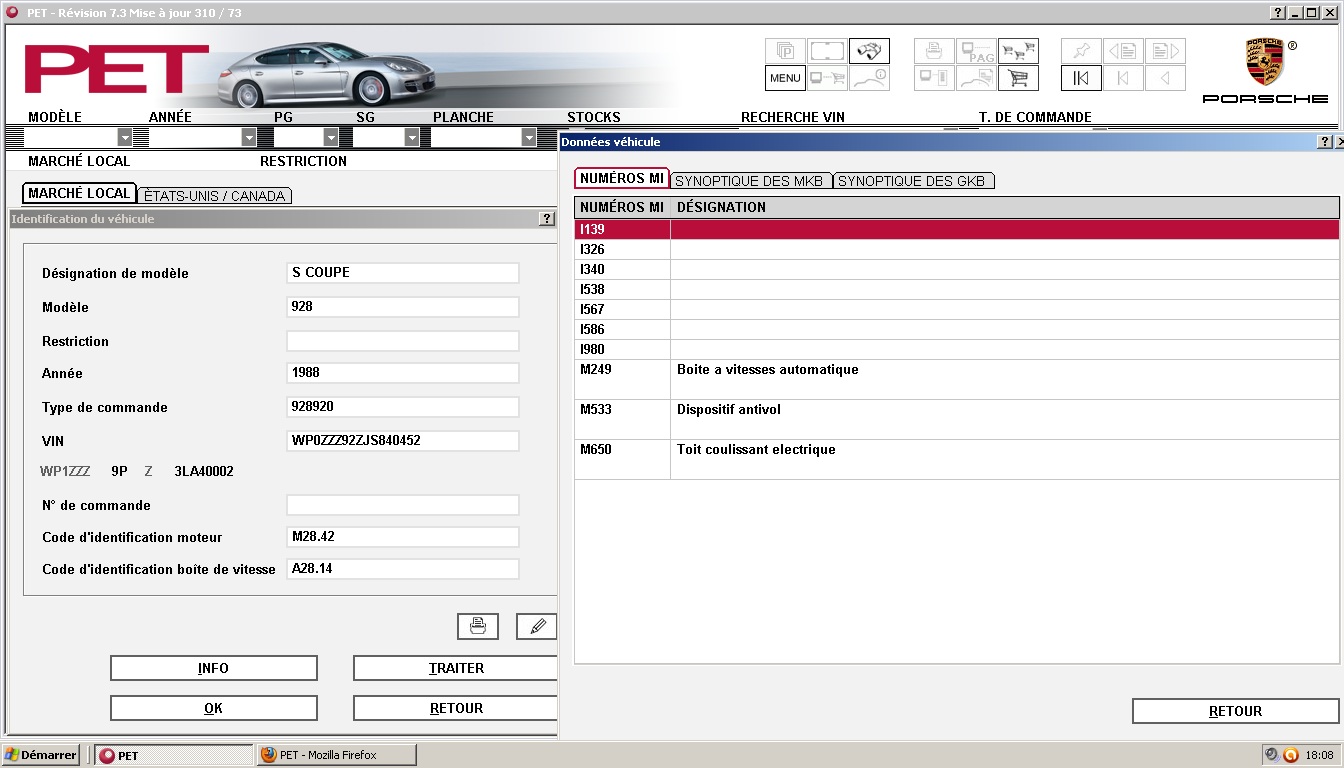Click the binoculars search icon
Screen dimensions: 1344x768
869,51
